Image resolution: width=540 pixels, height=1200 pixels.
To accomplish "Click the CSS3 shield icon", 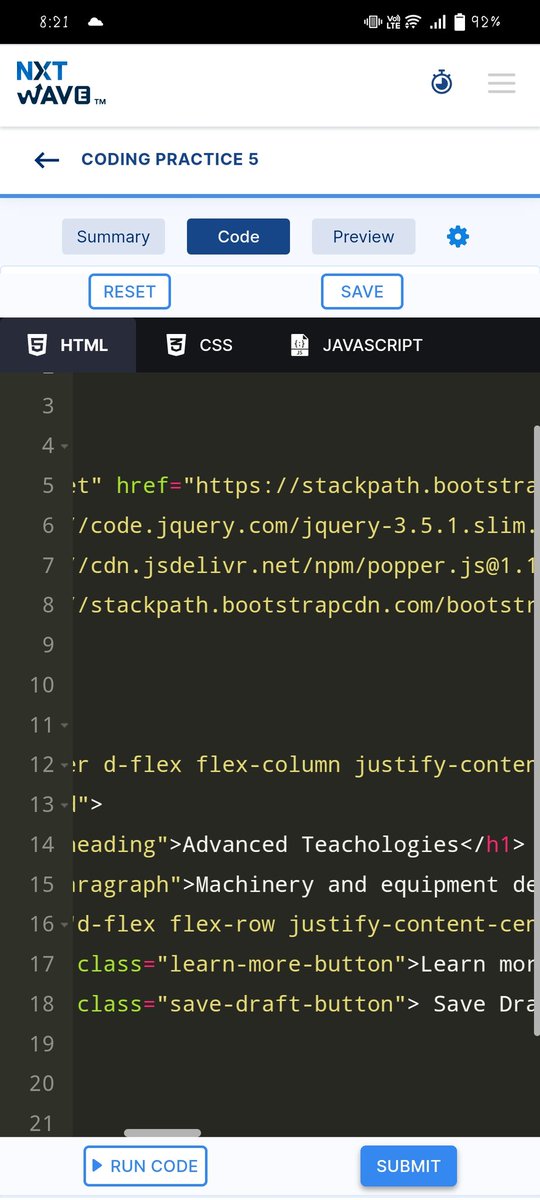I will (176, 345).
